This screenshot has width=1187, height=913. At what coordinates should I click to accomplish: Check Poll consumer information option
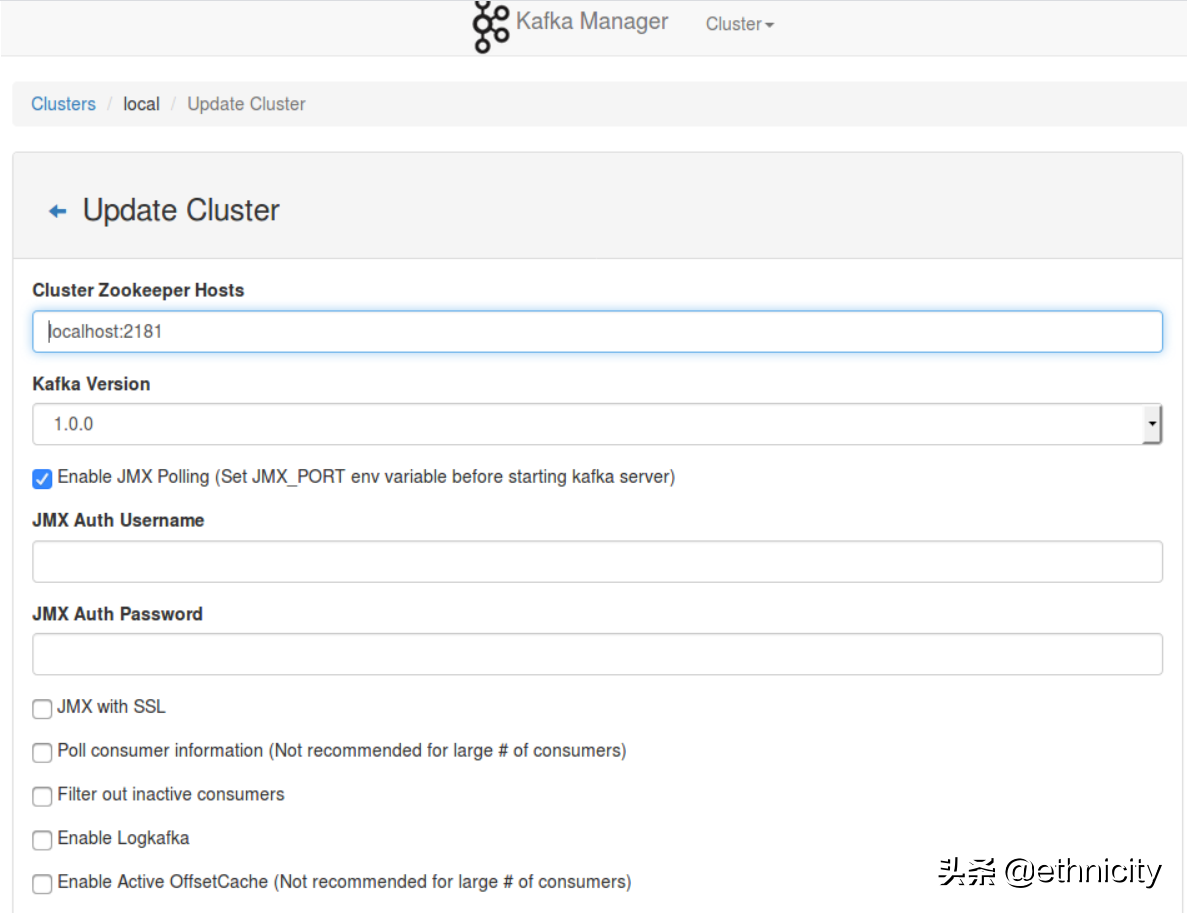42,753
